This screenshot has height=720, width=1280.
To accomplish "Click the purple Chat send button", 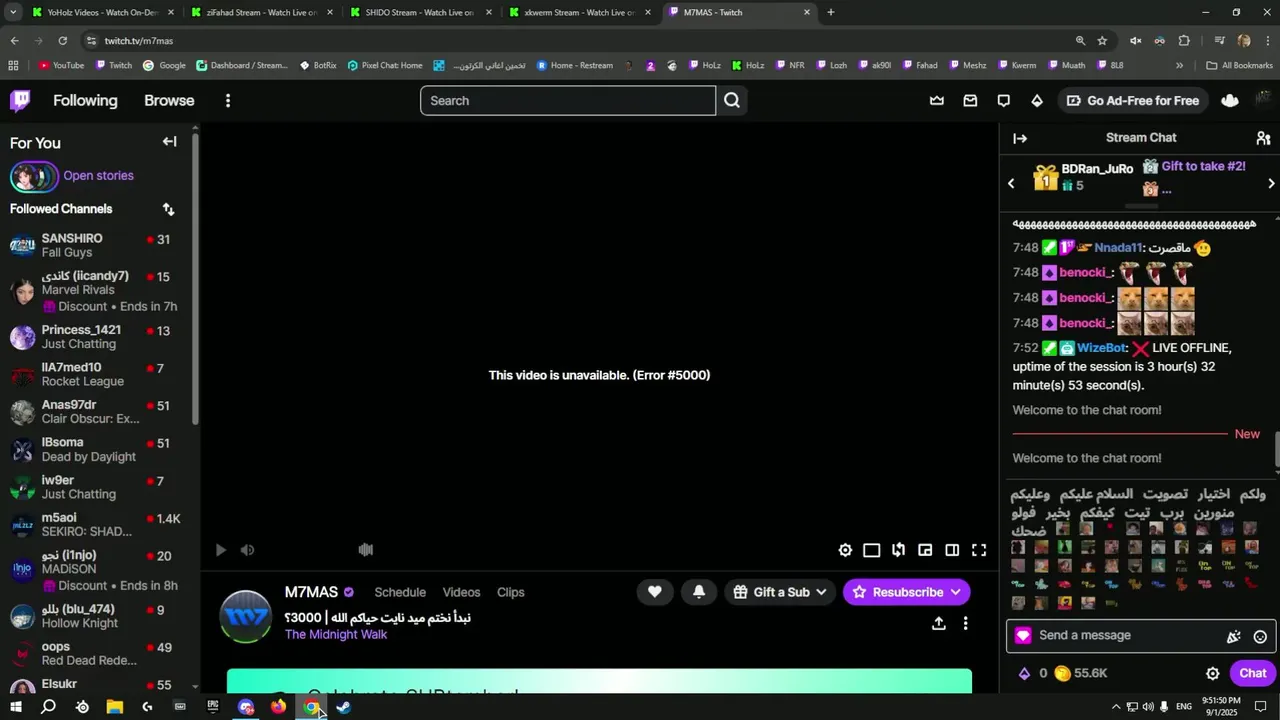I will point(1253,673).
